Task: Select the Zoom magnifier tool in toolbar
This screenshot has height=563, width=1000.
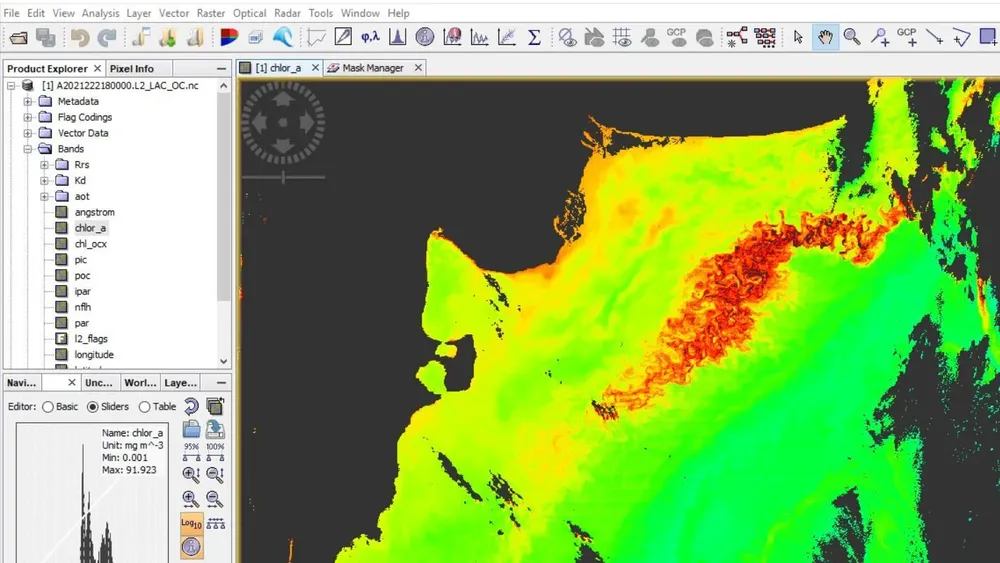Action: (x=852, y=38)
